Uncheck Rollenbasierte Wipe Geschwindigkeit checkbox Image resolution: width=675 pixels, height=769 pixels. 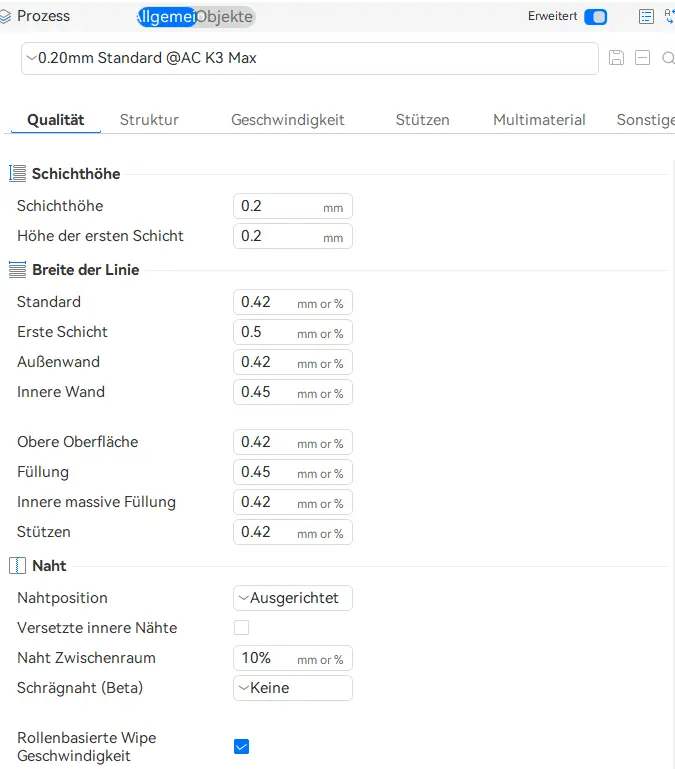(x=241, y=746)
